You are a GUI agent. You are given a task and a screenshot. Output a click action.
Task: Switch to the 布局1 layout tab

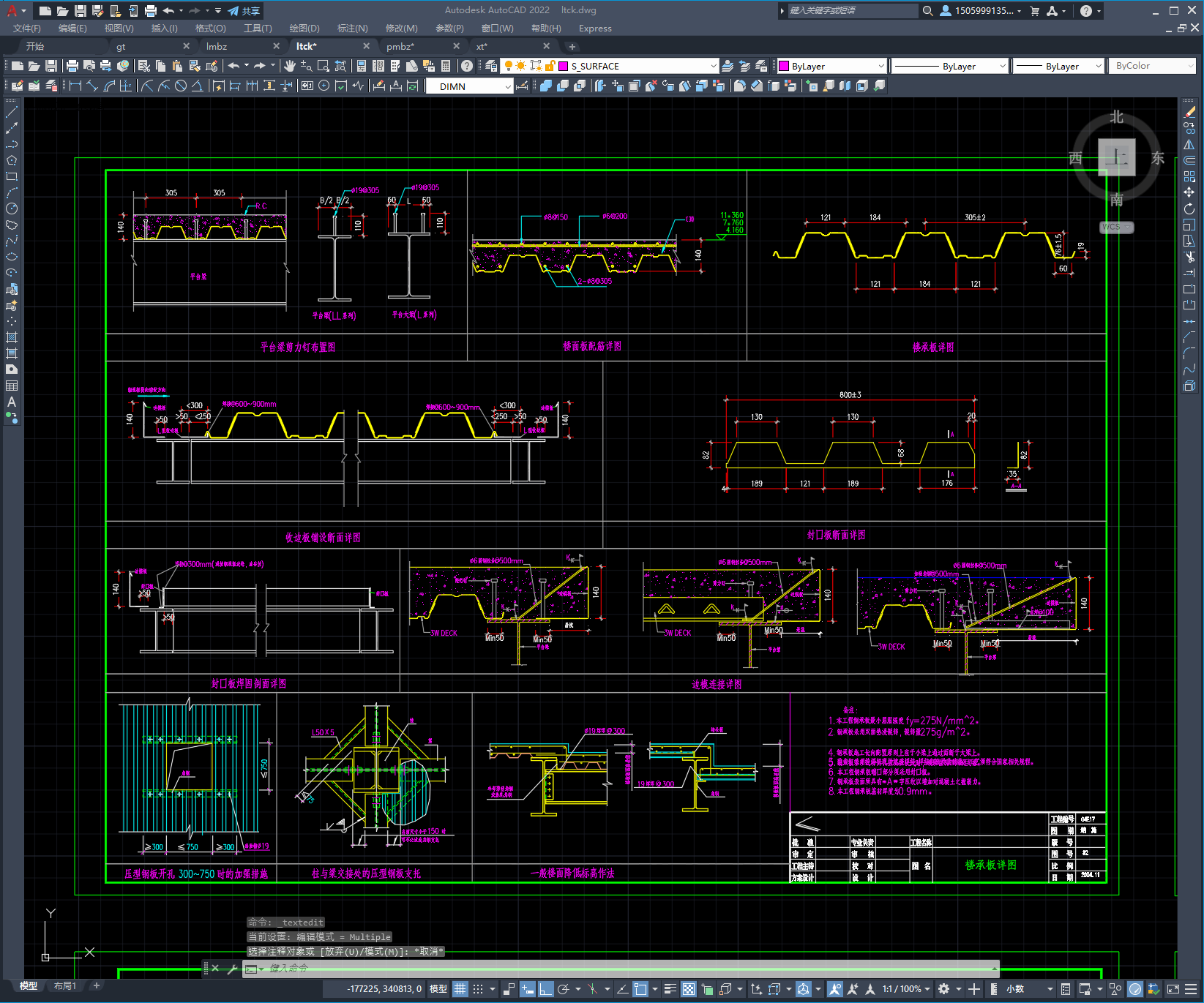click(x=64, y=985)
